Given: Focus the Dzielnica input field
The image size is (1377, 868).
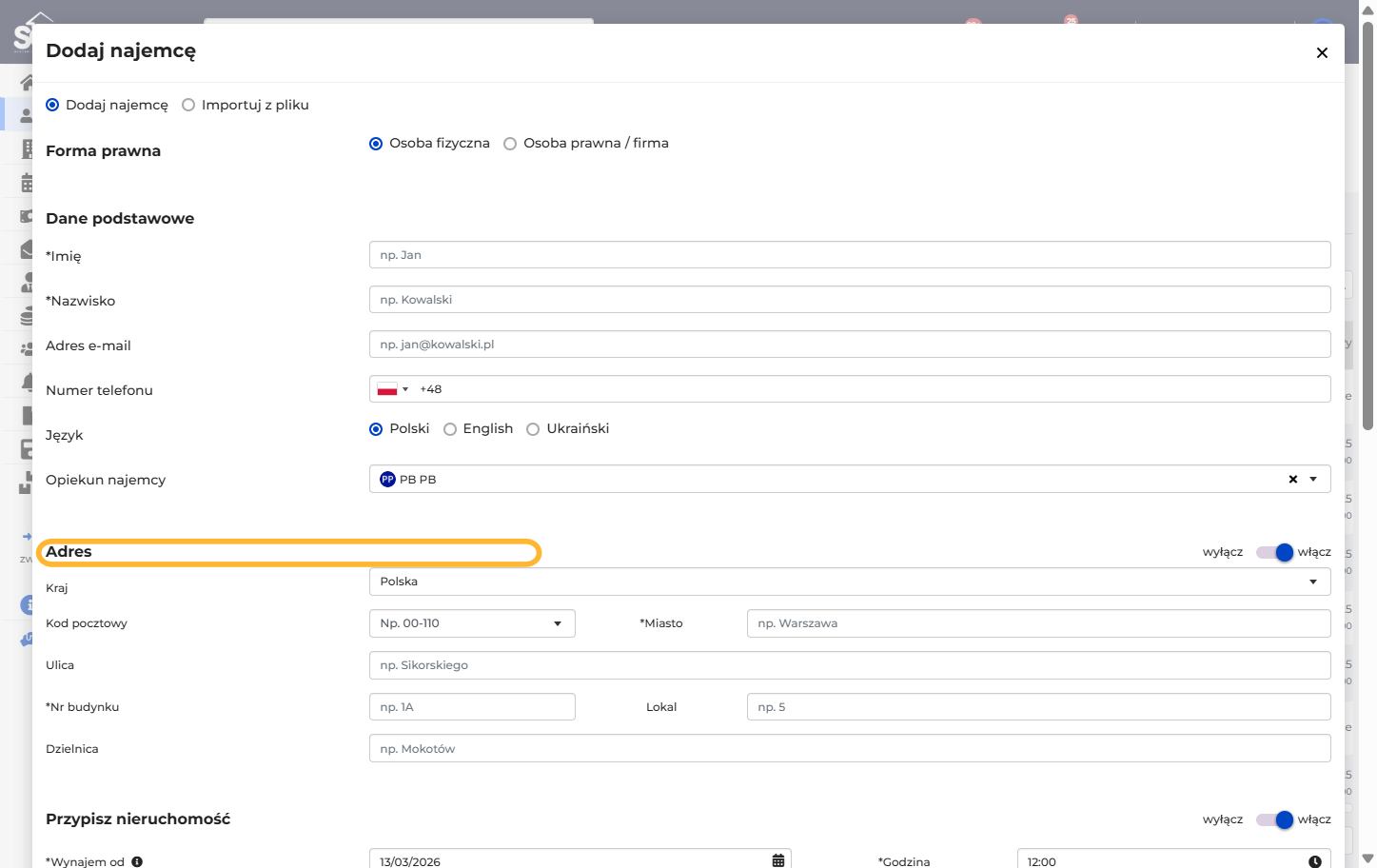Looking at the screenshot, I should pos(850,748).
